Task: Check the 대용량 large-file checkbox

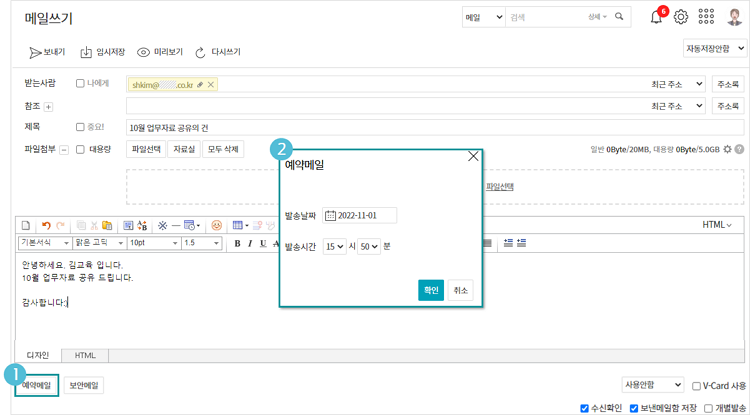Action: (80, 150)
